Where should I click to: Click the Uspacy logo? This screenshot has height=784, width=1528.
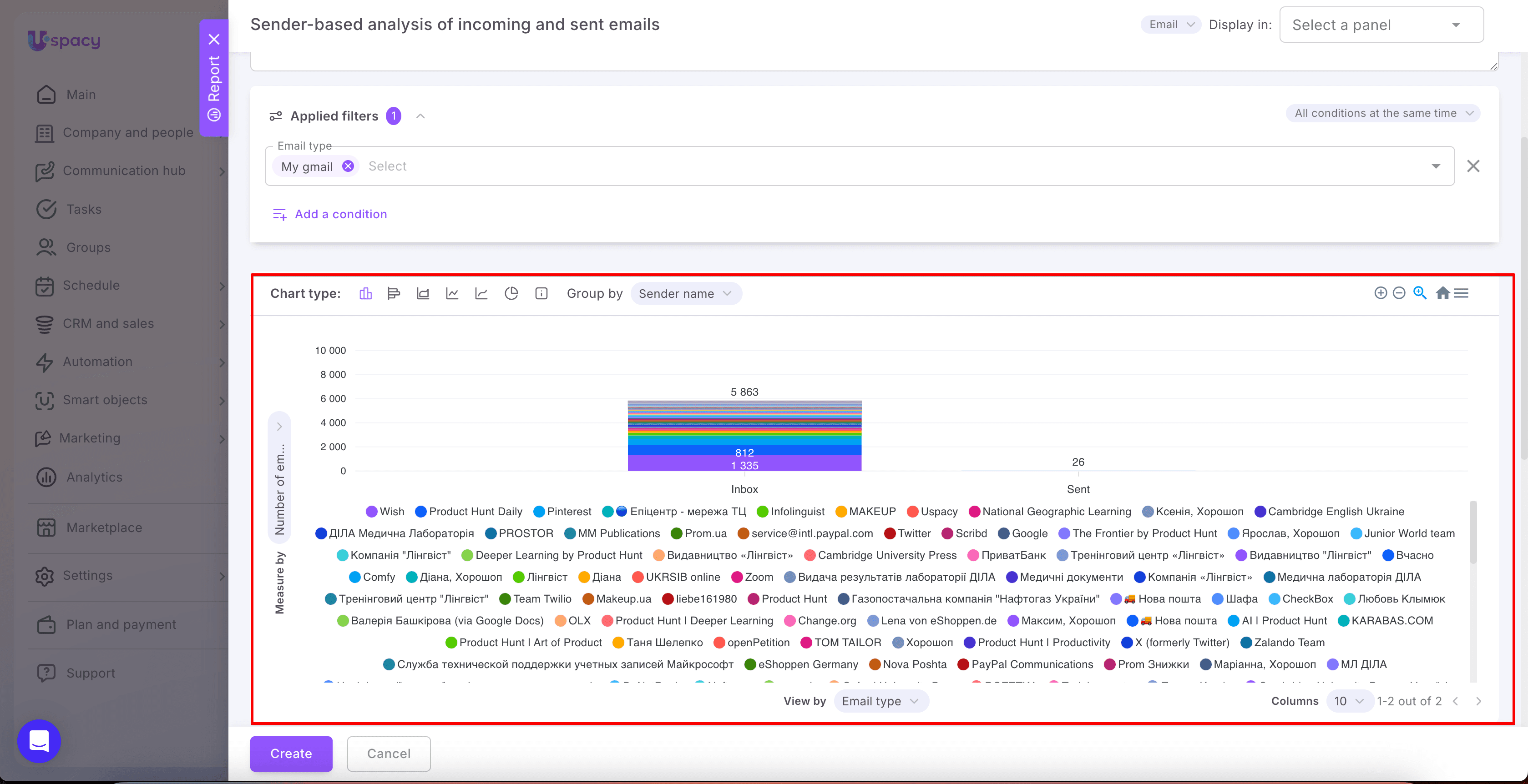point(64,40)
